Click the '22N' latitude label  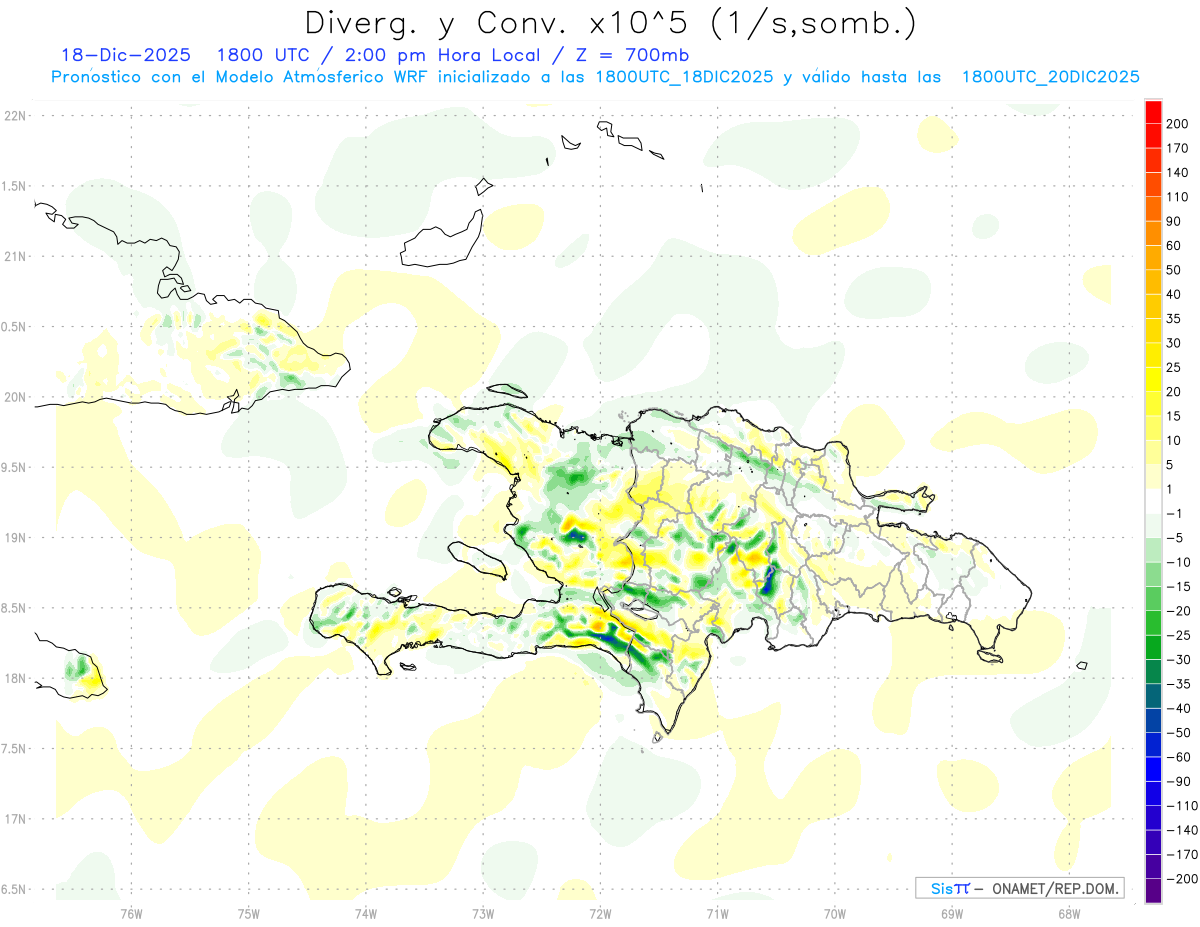14,116
